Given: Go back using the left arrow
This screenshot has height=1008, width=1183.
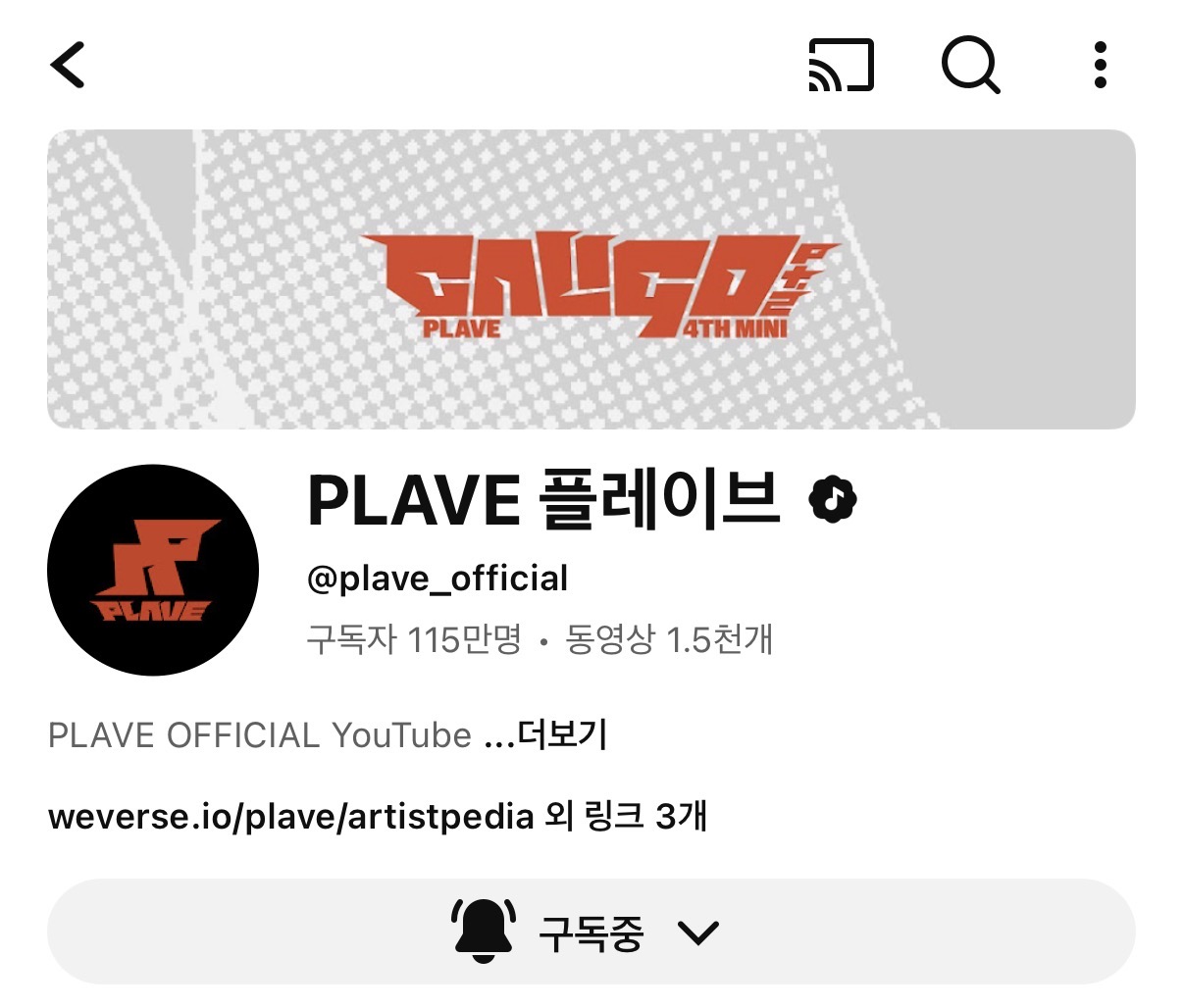Looking at the screenshot, I should [68, 65].
